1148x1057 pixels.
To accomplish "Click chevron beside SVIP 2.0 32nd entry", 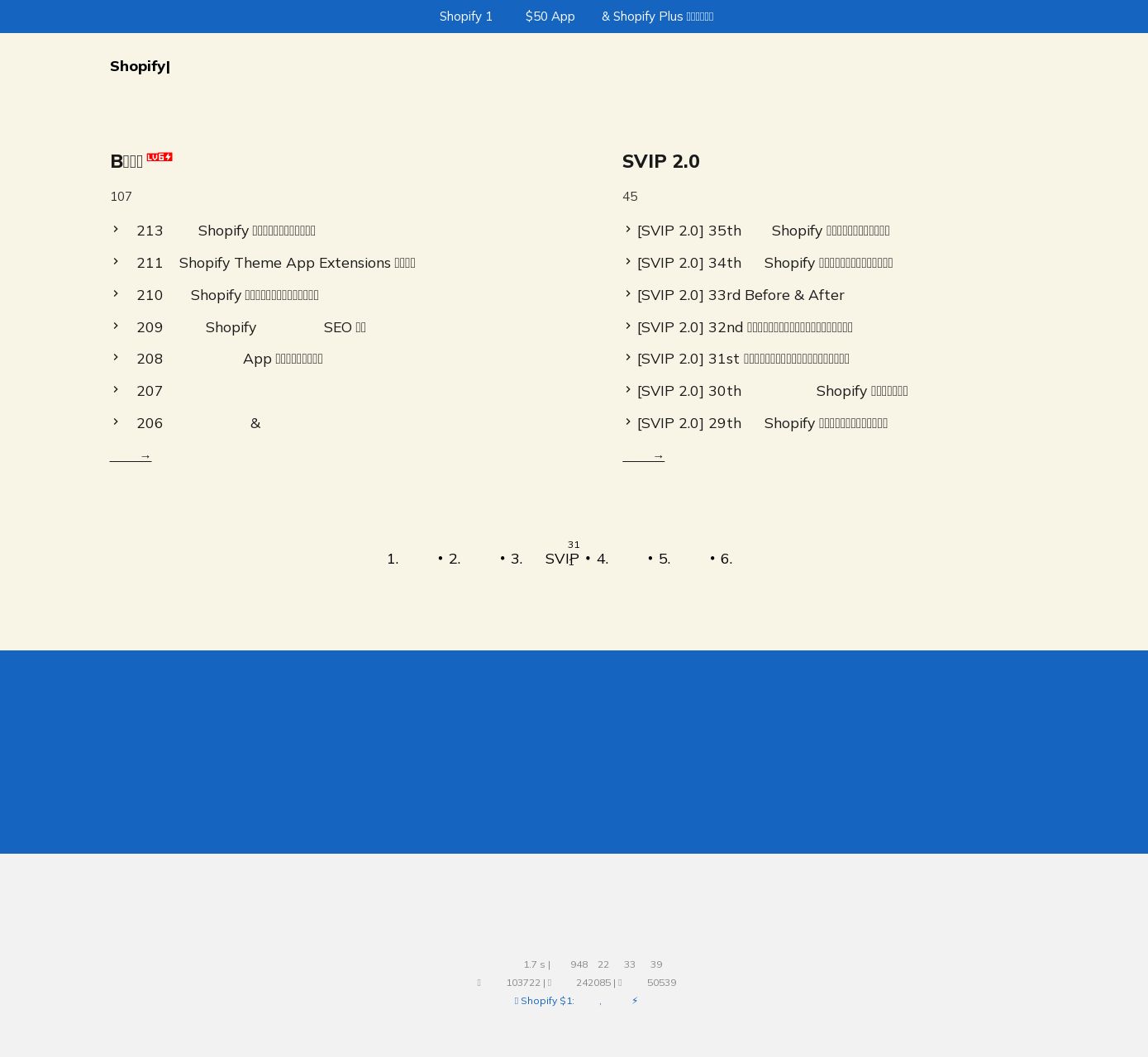I will click(x=628, y=326).
